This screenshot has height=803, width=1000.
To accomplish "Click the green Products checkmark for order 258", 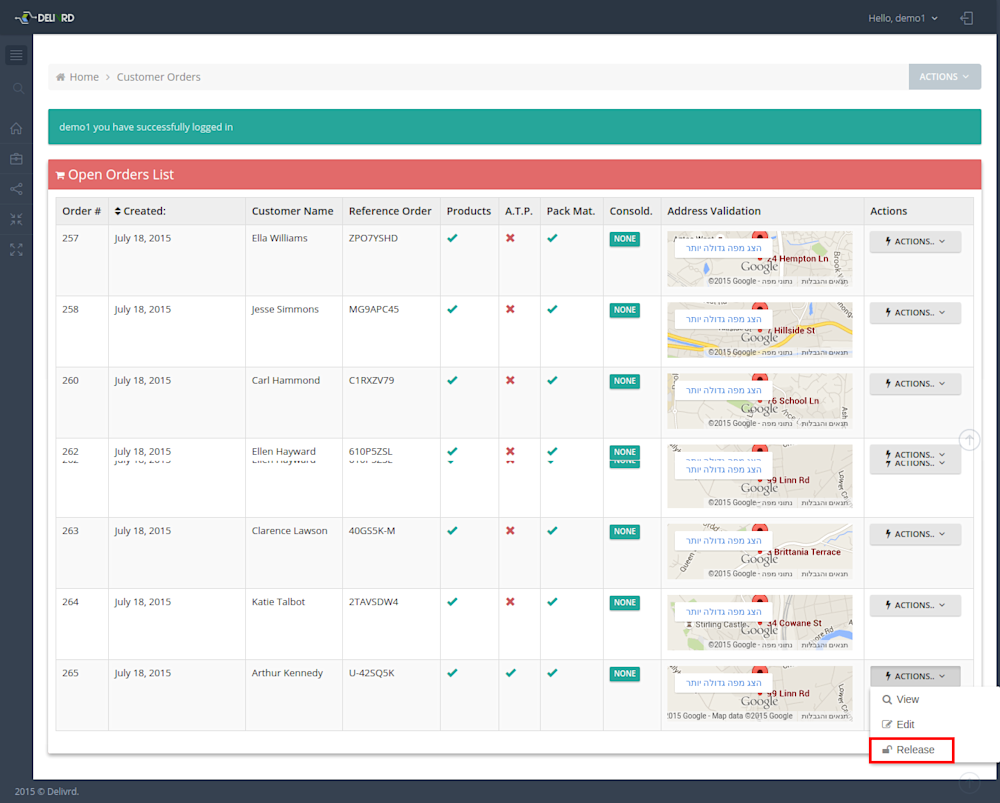I will click(452, 309).
